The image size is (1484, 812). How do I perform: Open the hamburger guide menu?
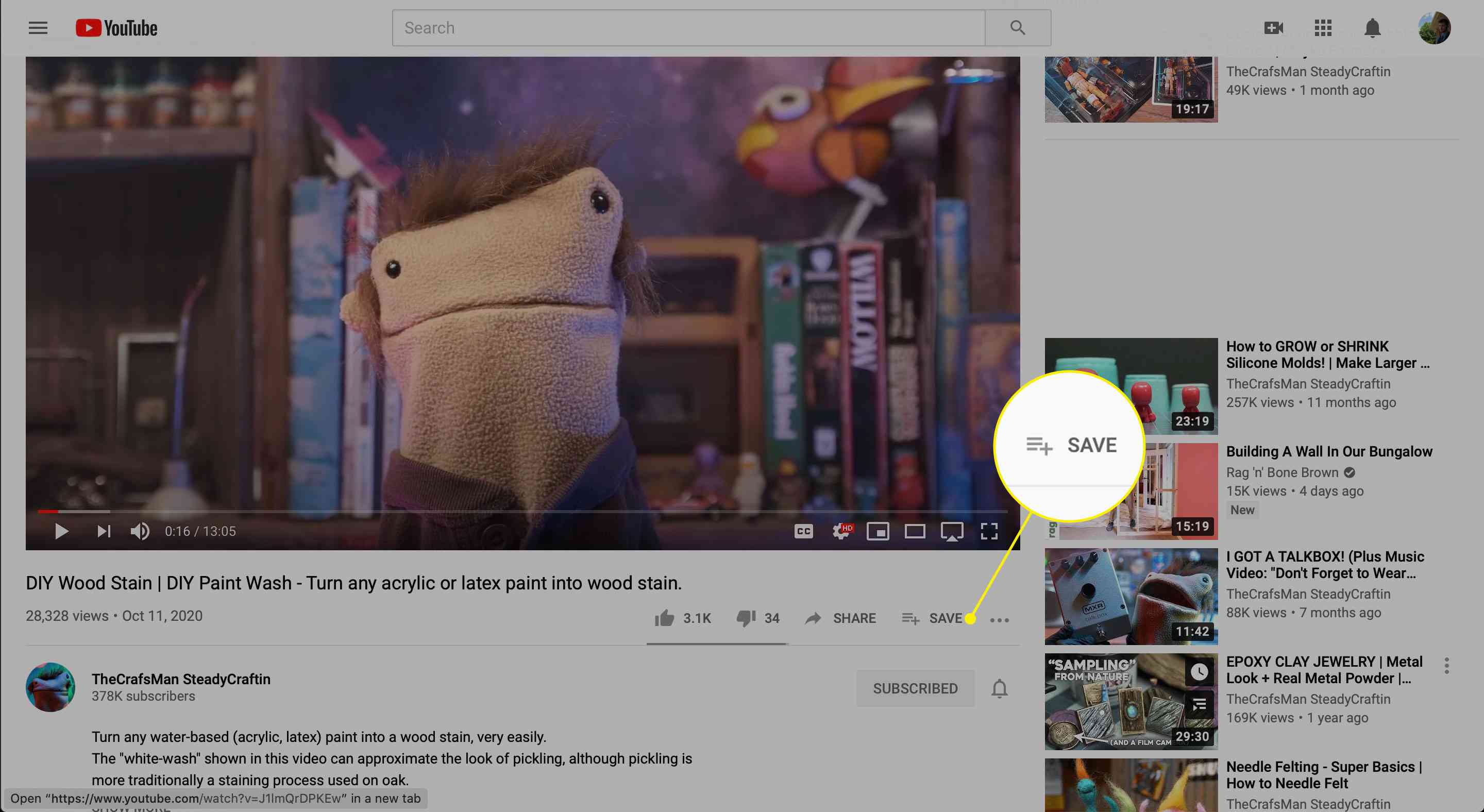click(38, 28)
